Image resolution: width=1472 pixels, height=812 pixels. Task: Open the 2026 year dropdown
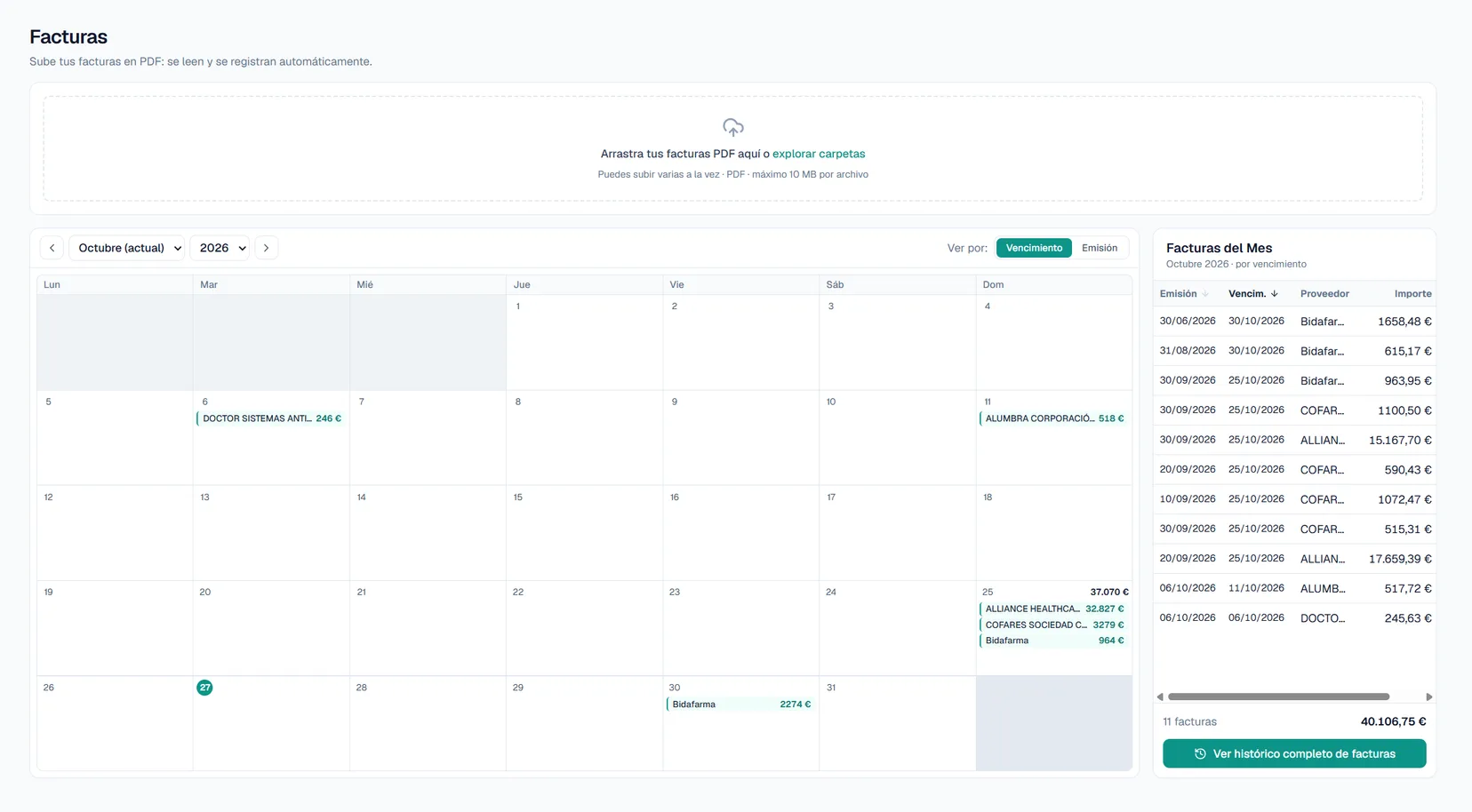click(220, 248)
